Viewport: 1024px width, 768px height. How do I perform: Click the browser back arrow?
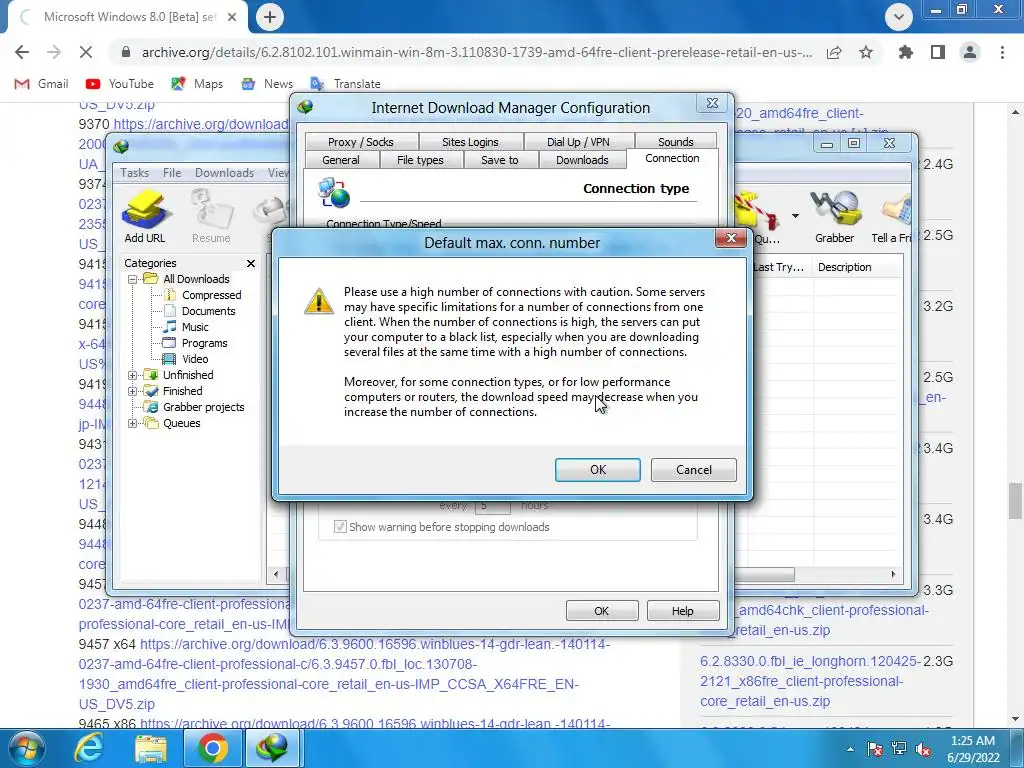[x=22, y=52]
